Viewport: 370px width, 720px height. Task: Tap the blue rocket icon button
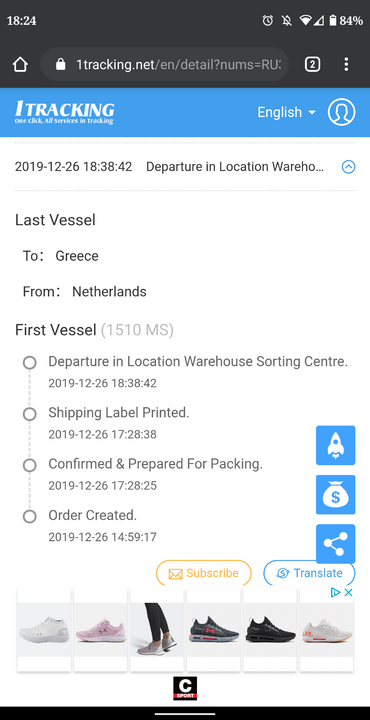[x=336, y=445]
